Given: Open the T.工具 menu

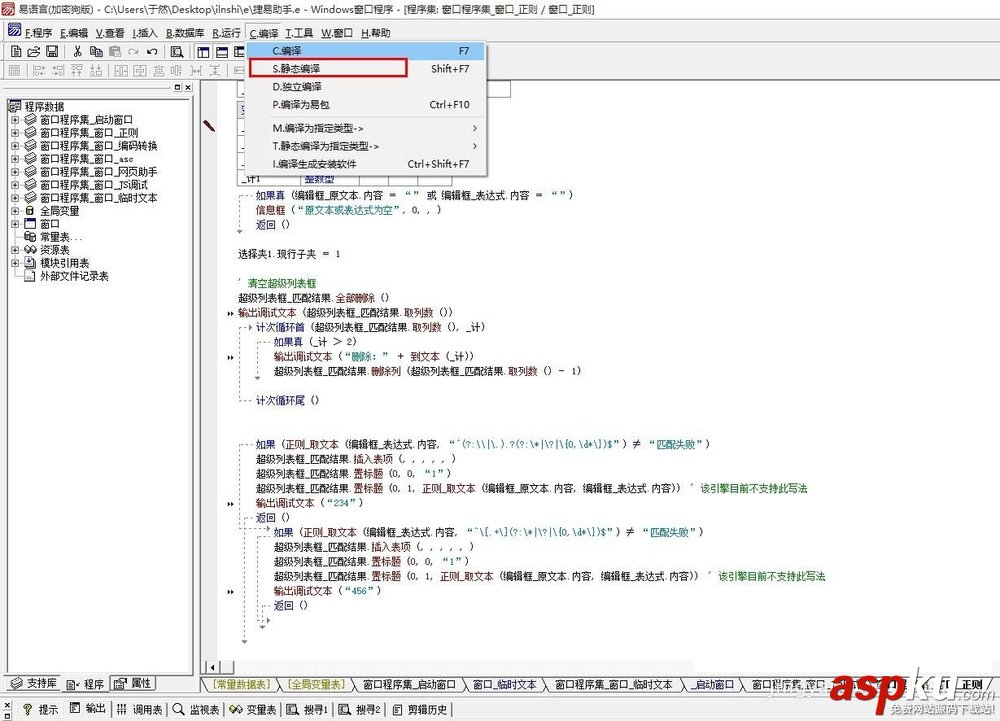Looking at the screenshot, I should pyautogui.click(x=298, y=33).
